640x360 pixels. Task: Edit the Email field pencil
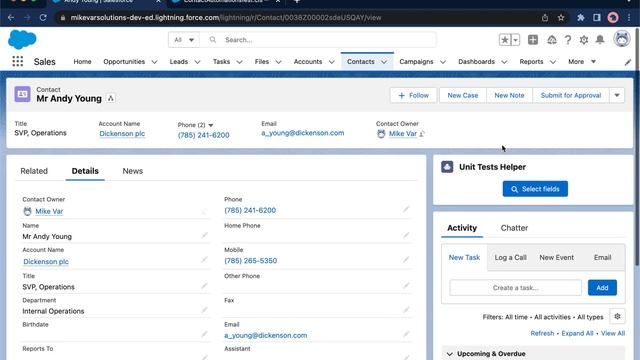tap(406, 334)
